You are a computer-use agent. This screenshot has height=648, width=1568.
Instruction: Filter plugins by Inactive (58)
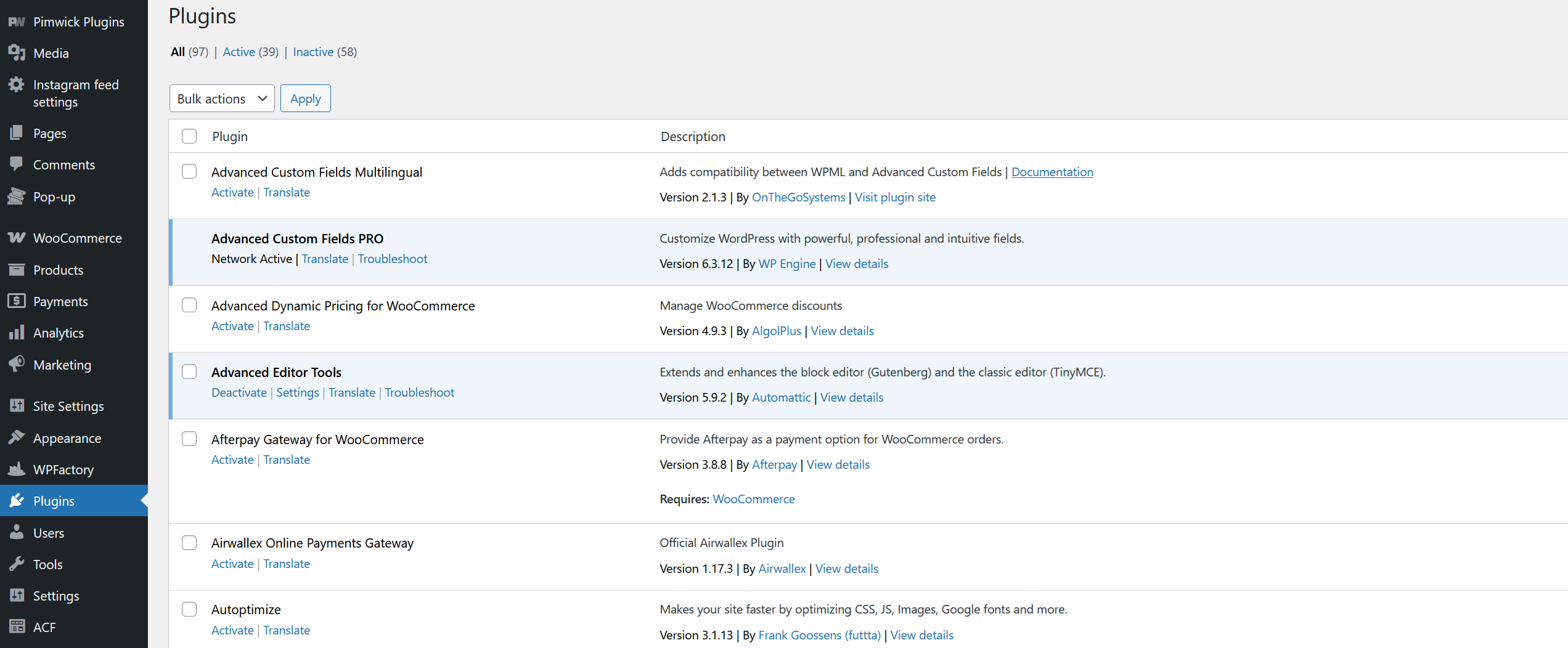pyautogui.click(x=325, y=52)
